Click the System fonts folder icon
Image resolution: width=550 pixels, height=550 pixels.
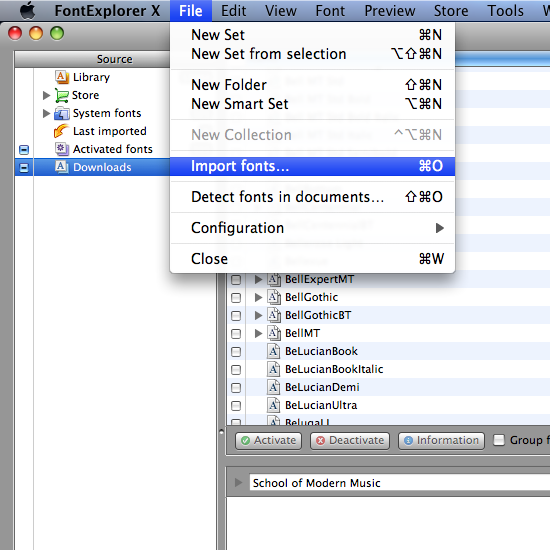tap(61, 113)
